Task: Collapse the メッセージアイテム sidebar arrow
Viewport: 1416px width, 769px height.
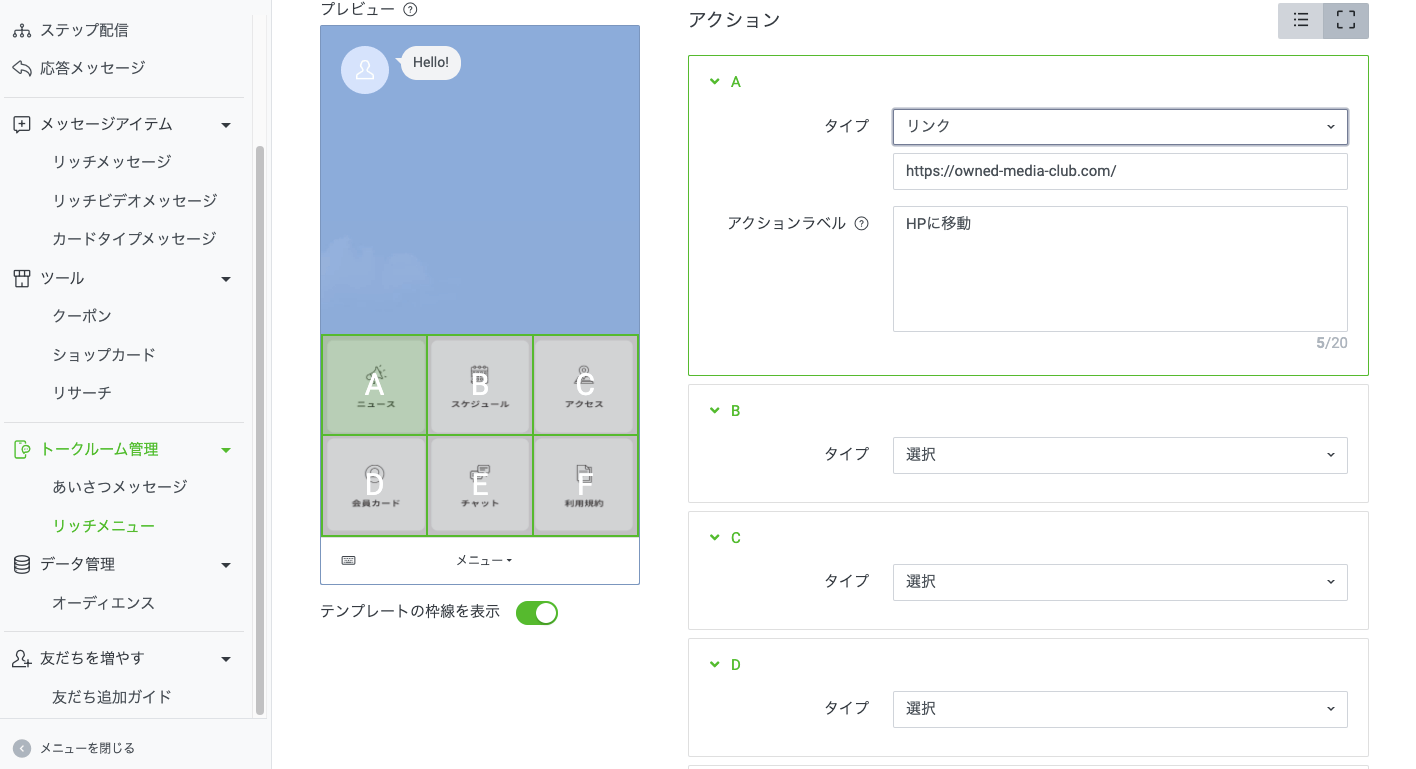Action: [x=226, y=125]
